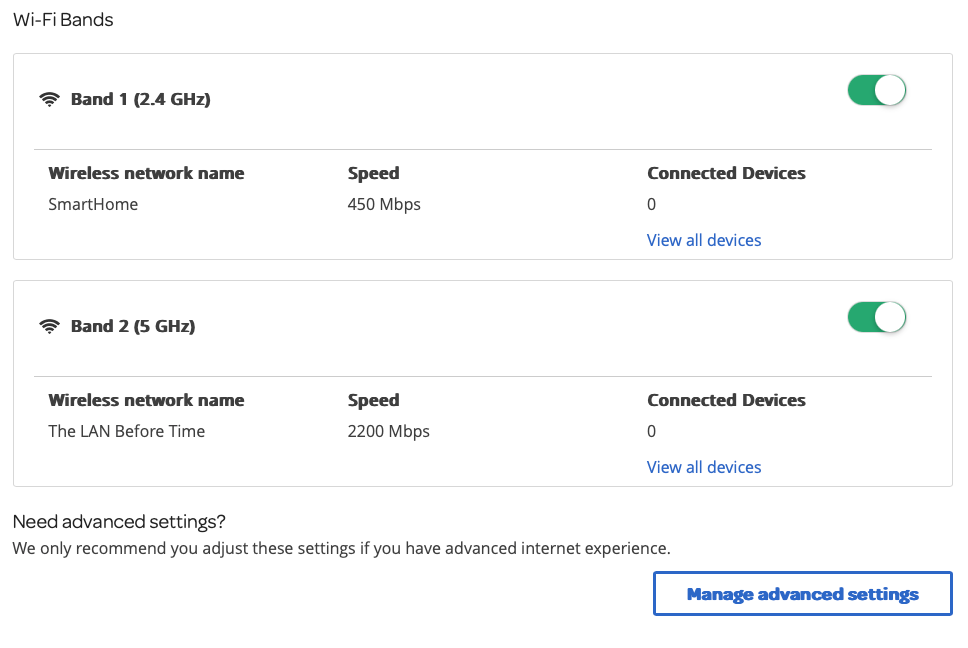Image resolution: width=968 pixels, height=648 pixels.
Task: Click the 2200 Mbps speed value
Action: 389,431
